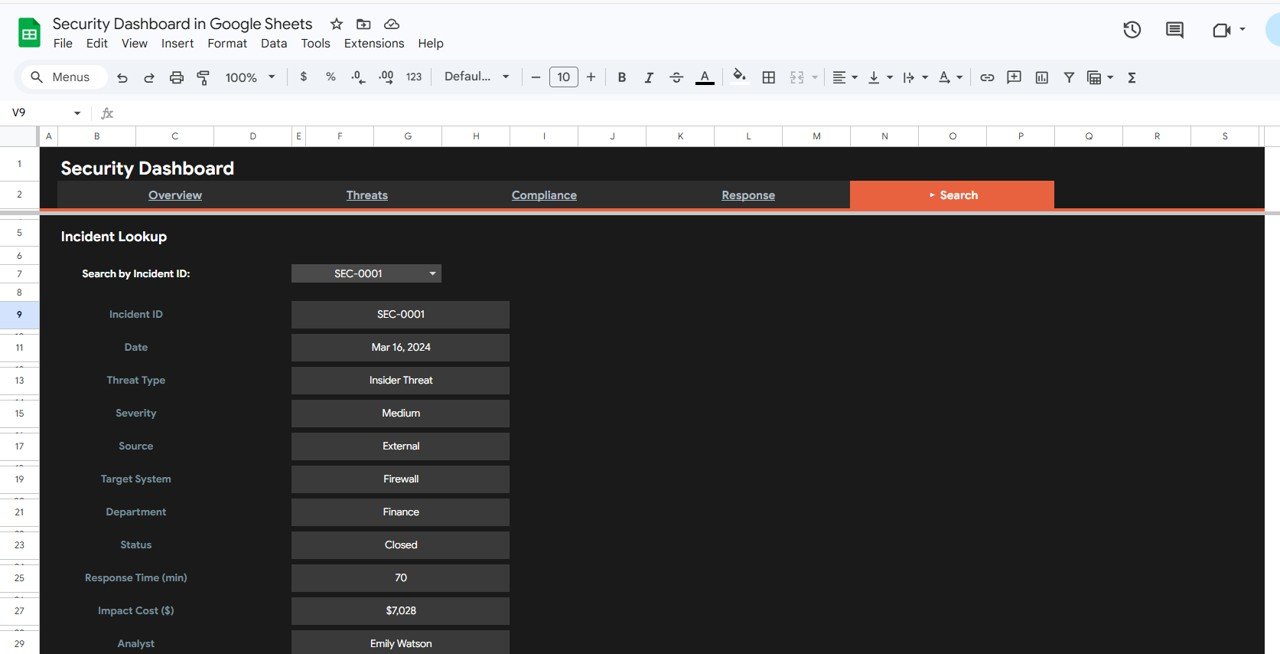1280x654 pixels.
Task: Increase decimal places
Action: pyautogui.click(x=385, y=76)
